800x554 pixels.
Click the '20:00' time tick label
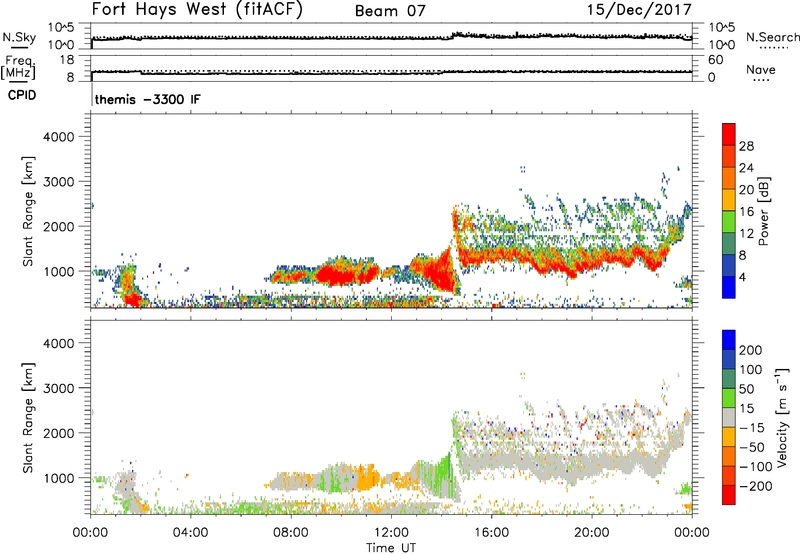click(592, 533)
